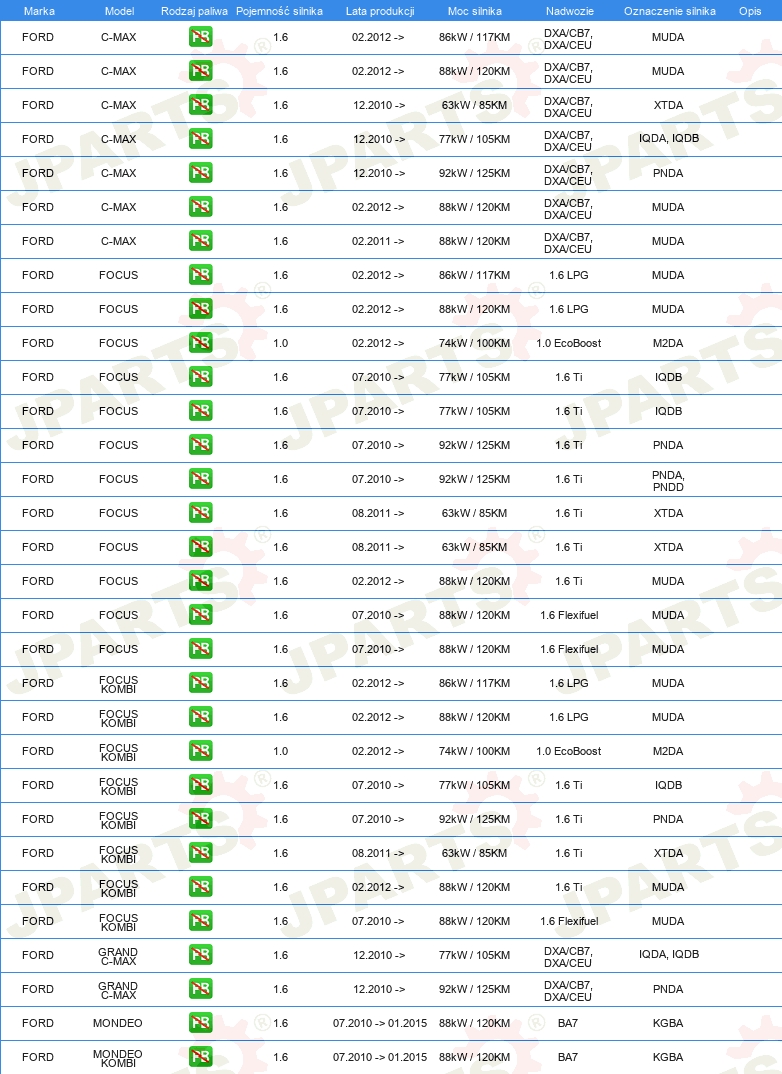
Task: Select fuel icon in C-MAX 02.2011 row
Action: point(201,241)
